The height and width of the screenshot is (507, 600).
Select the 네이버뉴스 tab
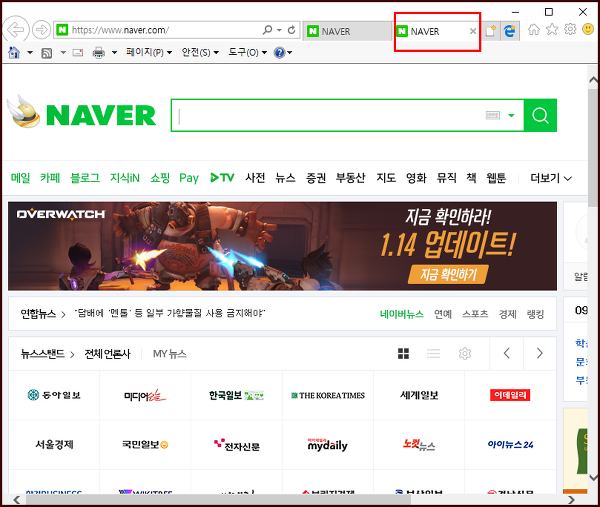pos(402,314)
